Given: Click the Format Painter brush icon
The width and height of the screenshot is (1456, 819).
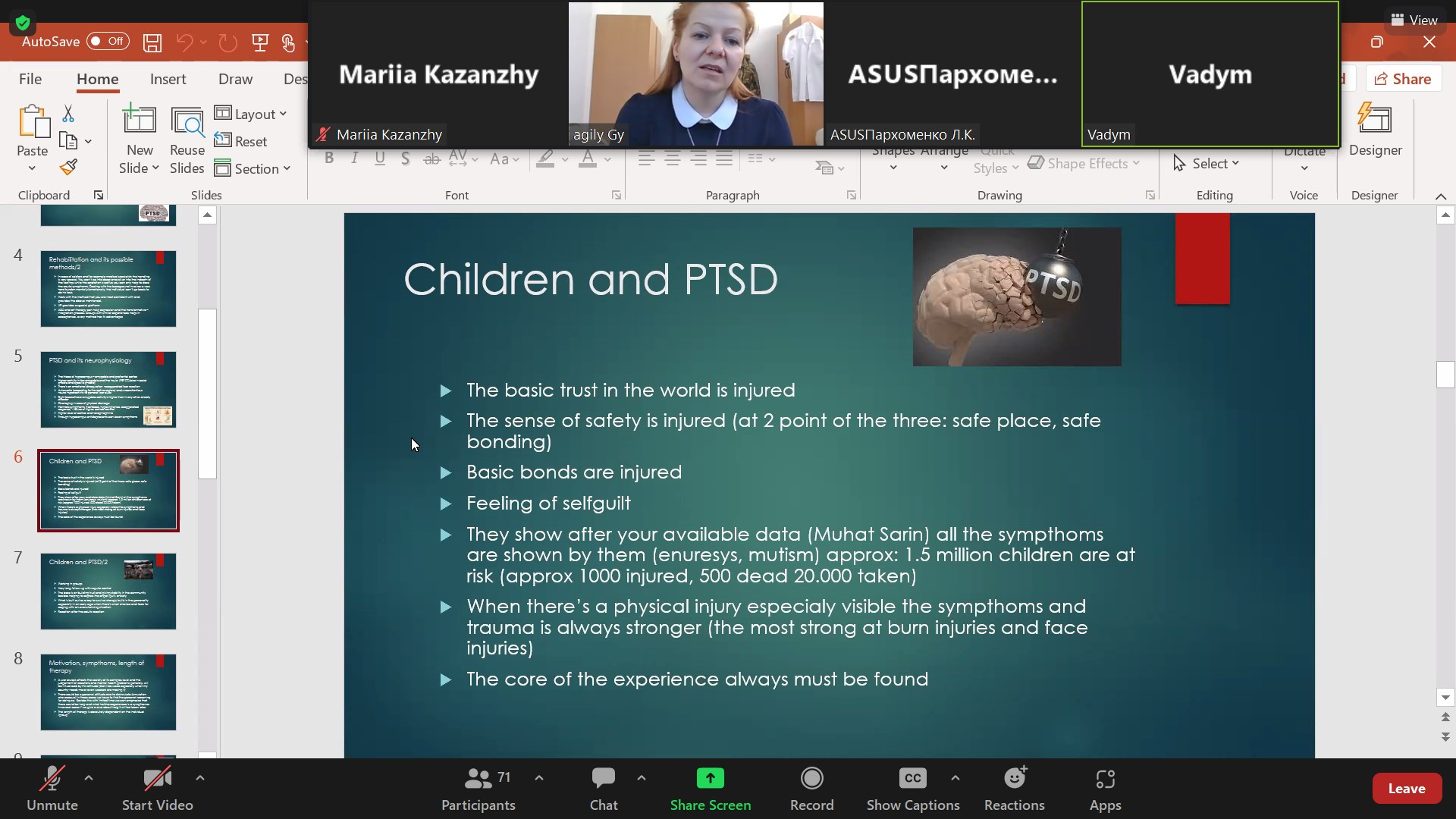Looking at the screenshot, I should click(x=68, y=167).
